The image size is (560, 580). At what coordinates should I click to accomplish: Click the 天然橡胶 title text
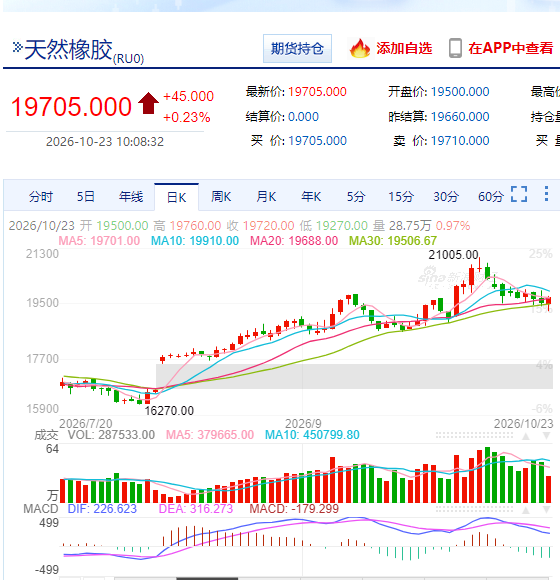[x=68, y=50]
